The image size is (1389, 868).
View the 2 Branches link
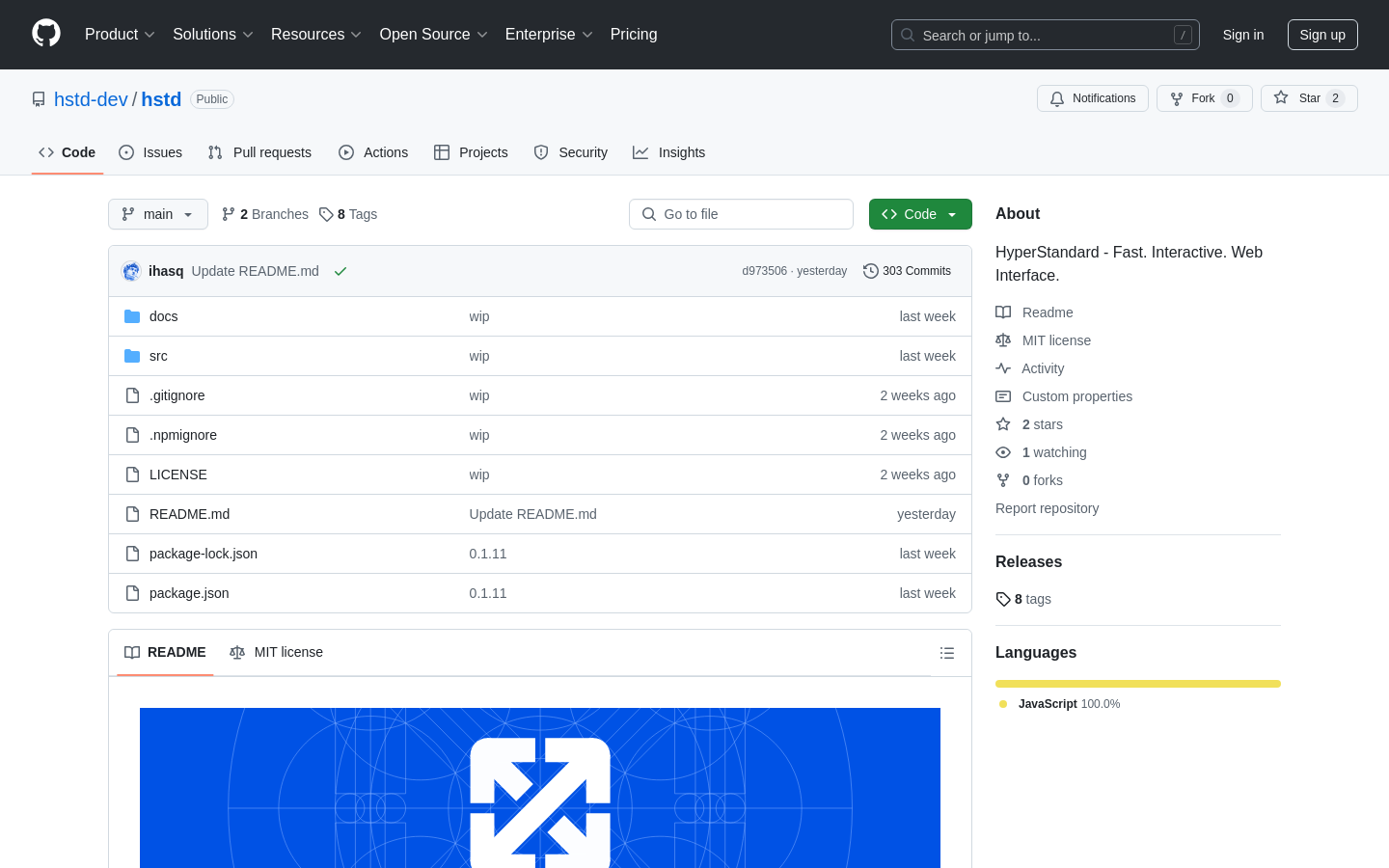tap(265, 214)
